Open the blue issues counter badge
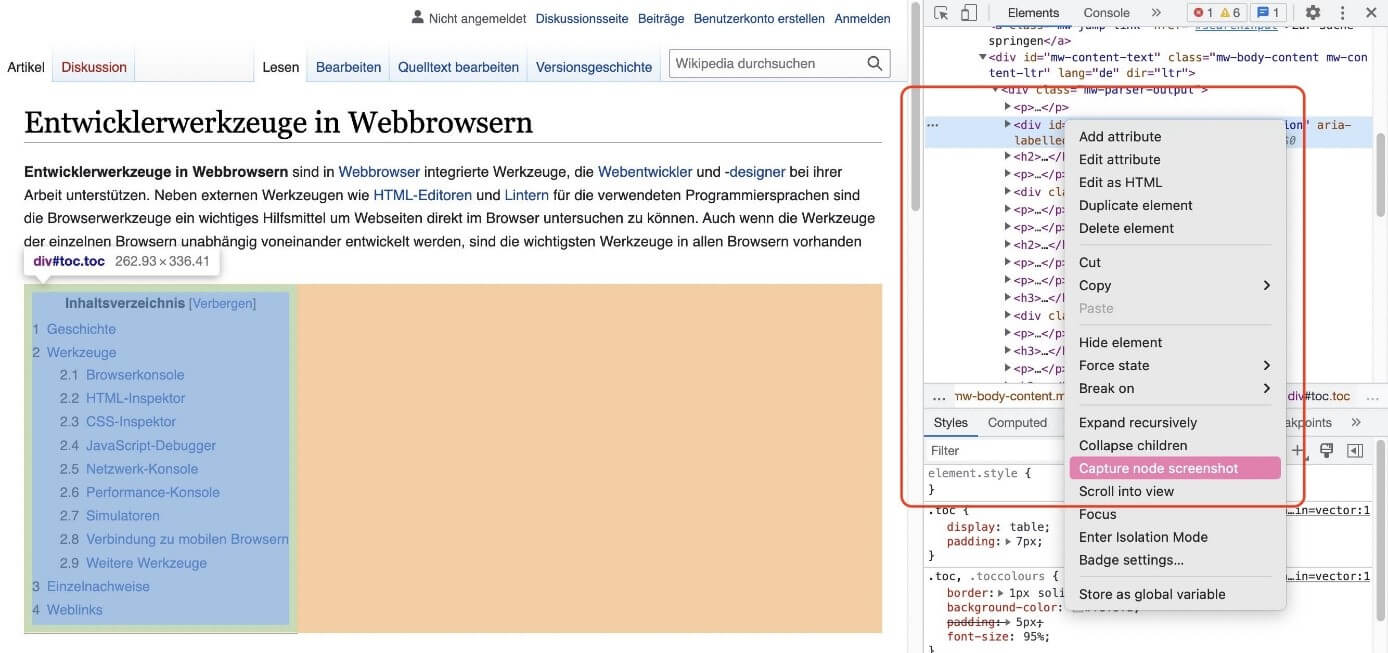Viewport: 1388px width, 653px height. [1270, 13]
